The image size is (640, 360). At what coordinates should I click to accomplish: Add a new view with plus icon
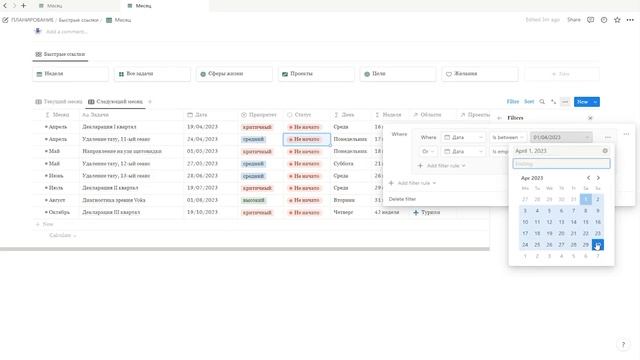150,102
